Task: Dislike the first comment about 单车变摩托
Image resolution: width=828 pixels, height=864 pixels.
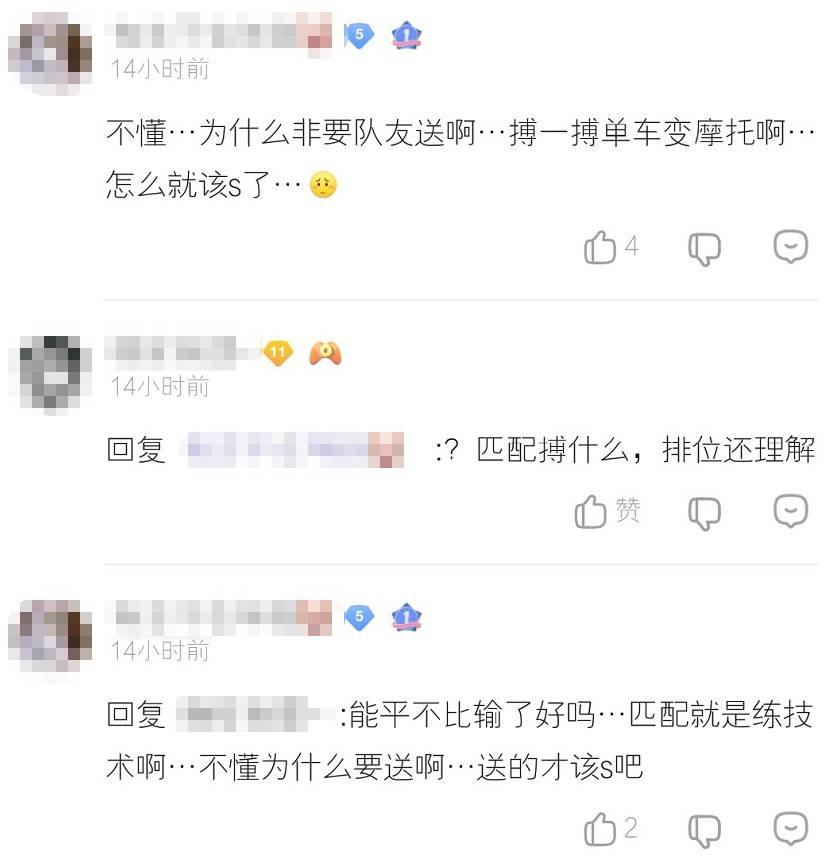Action: click(x=705, y=249)
